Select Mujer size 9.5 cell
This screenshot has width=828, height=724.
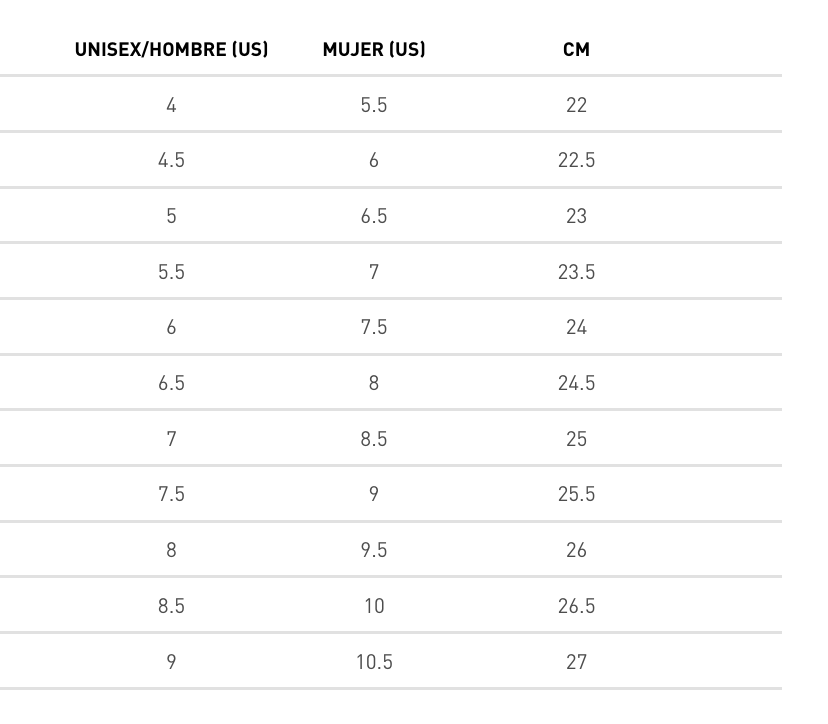[x=374, y=550]
